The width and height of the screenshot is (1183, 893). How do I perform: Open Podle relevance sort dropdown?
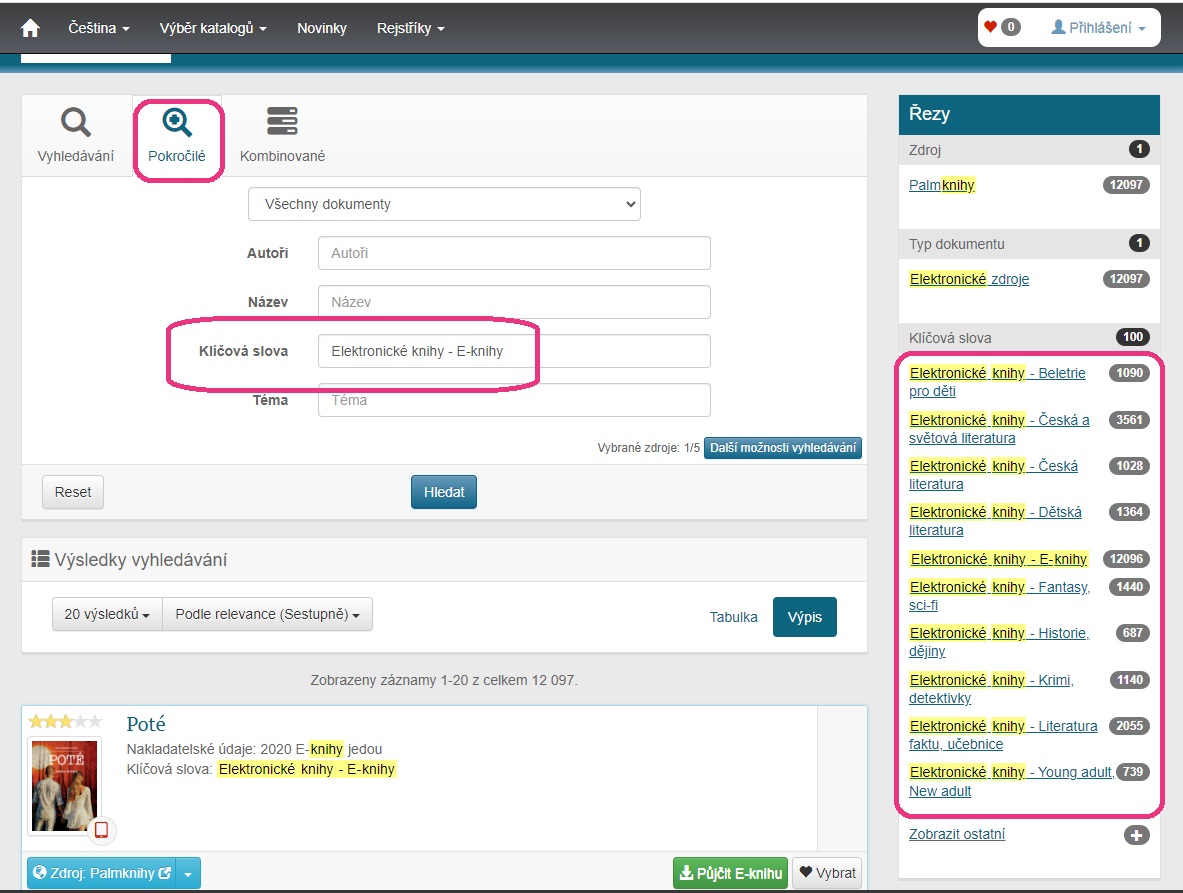267,614
